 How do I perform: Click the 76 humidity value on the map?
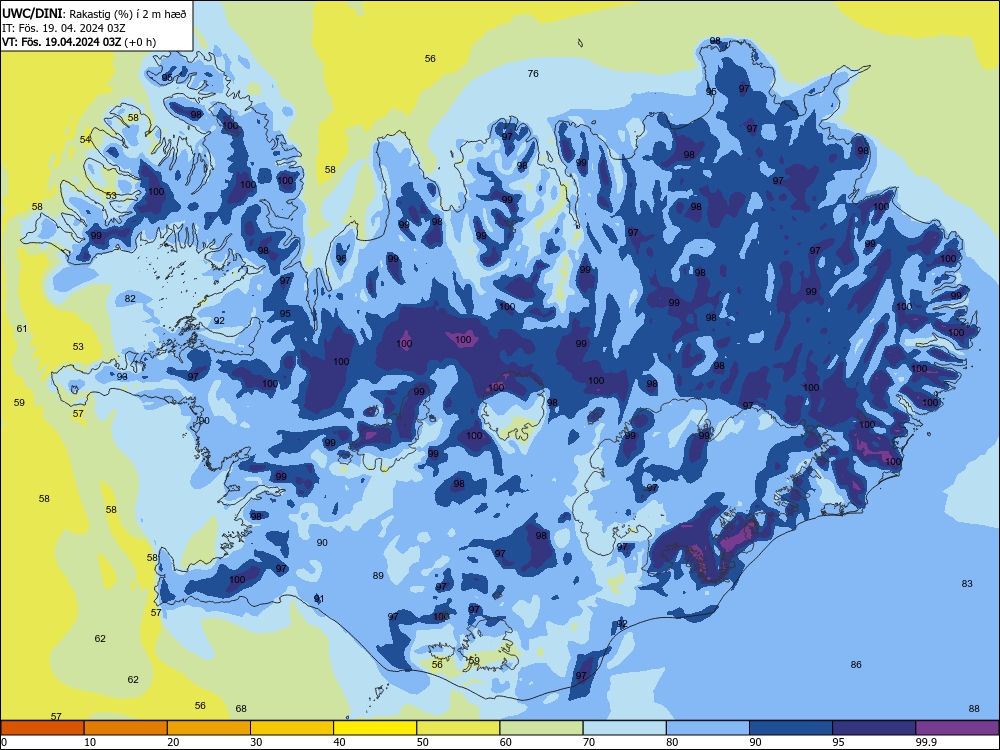click(533, 73)
